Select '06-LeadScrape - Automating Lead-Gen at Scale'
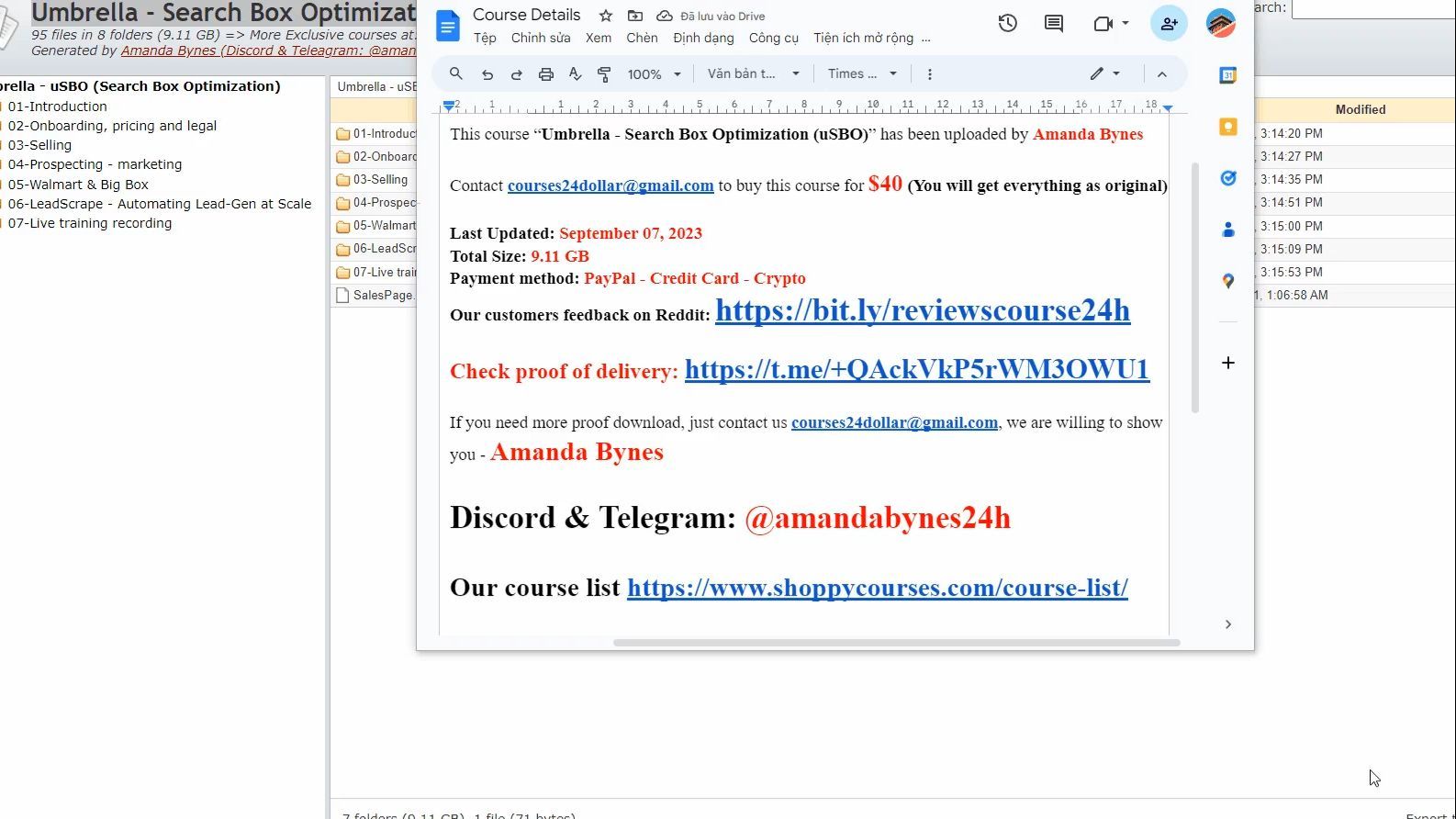1456x819 pixels. [160, 204]
